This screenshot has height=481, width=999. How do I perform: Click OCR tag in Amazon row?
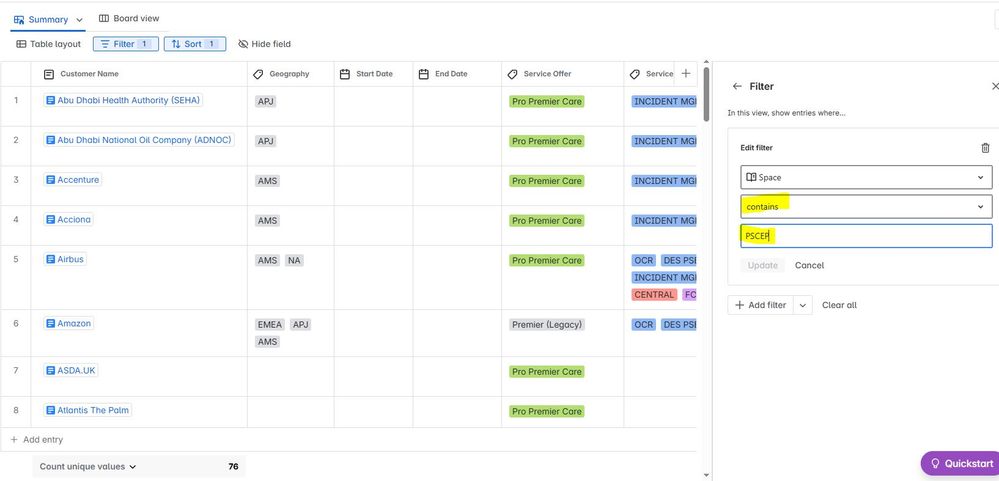coord(644,324)
